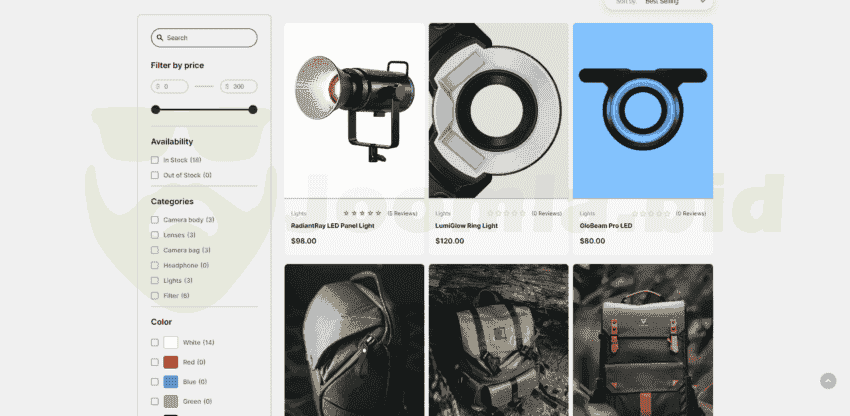
Task: Click the scroll-to-top arrow button
Action: (828, 381)
